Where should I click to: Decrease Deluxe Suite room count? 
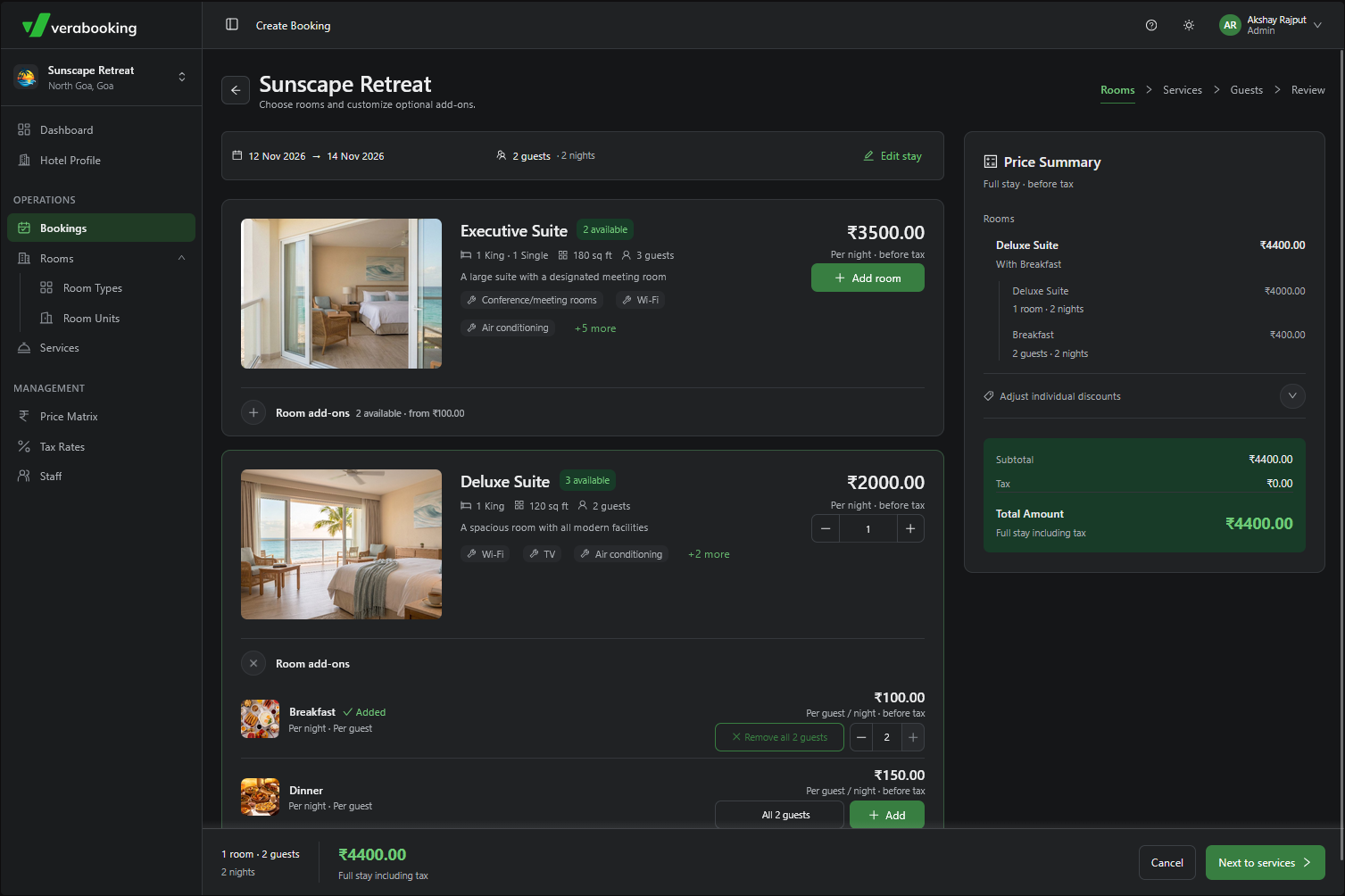[826, 529]
